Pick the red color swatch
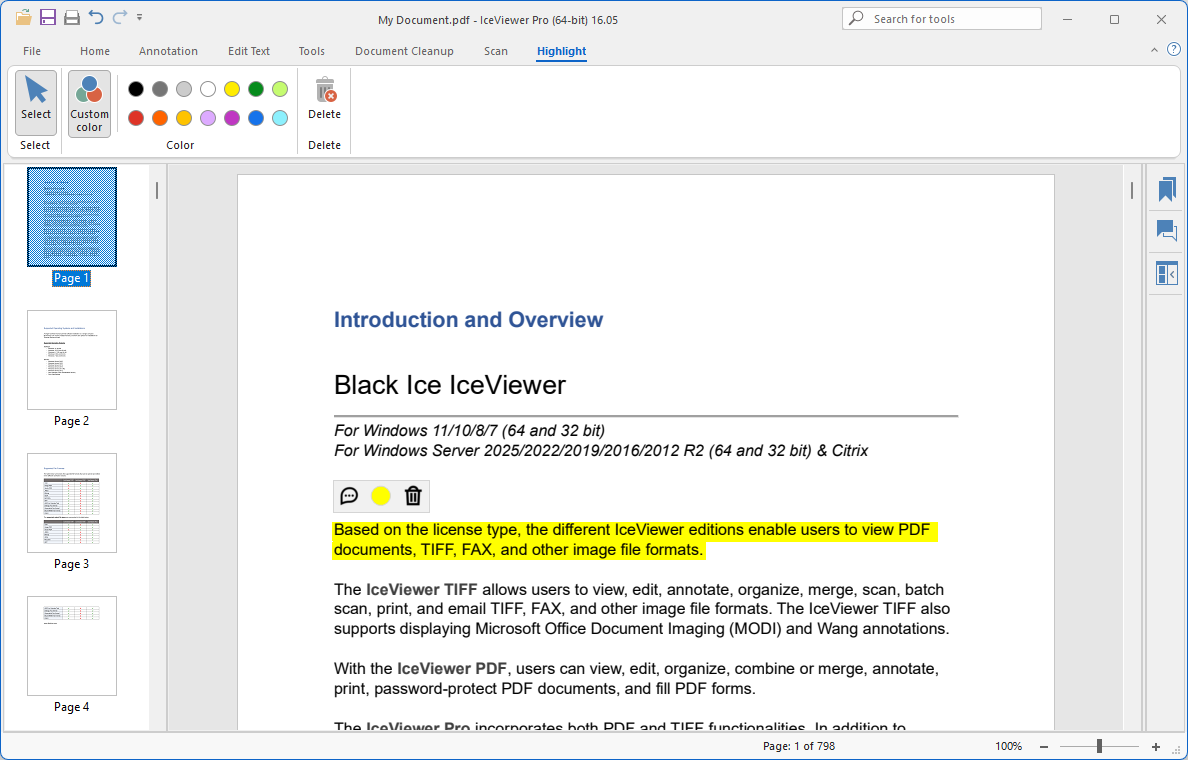 coord(136,118)
